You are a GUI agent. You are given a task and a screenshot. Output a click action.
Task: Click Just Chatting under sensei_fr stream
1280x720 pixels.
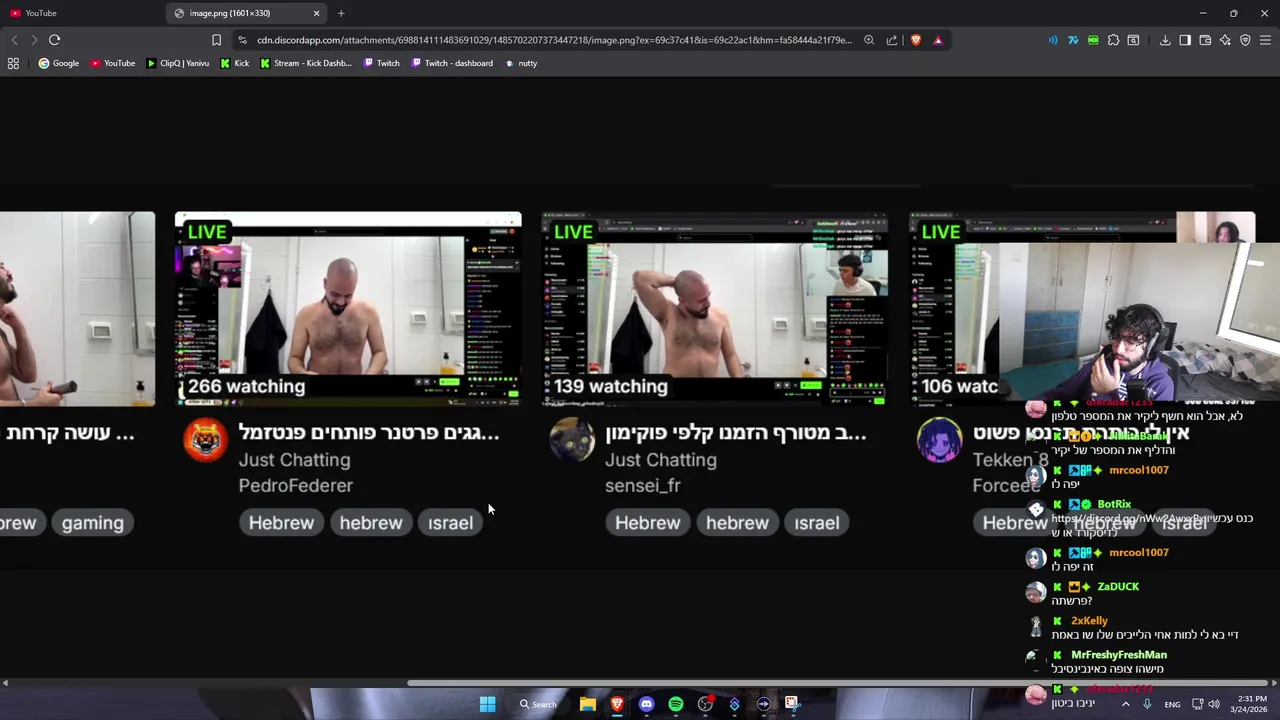[x=660, y=460]
